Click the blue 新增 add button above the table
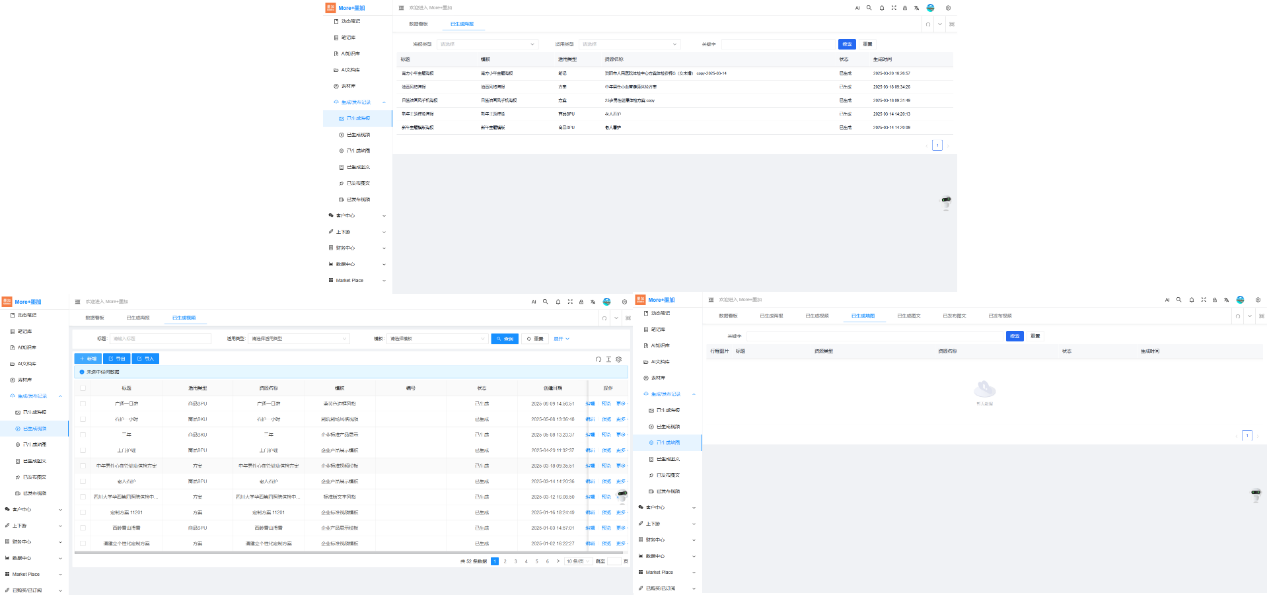 [x=88, y=358]
